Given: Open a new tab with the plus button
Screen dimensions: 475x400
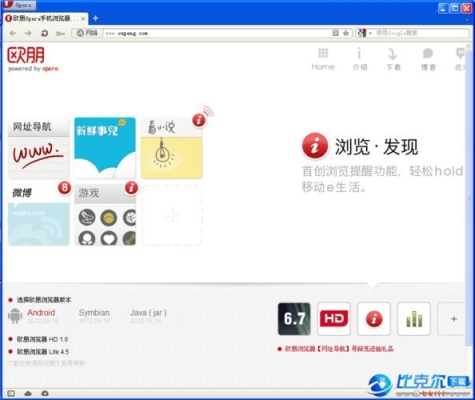Looking at the screenshot, I should [x=96, y=18].
